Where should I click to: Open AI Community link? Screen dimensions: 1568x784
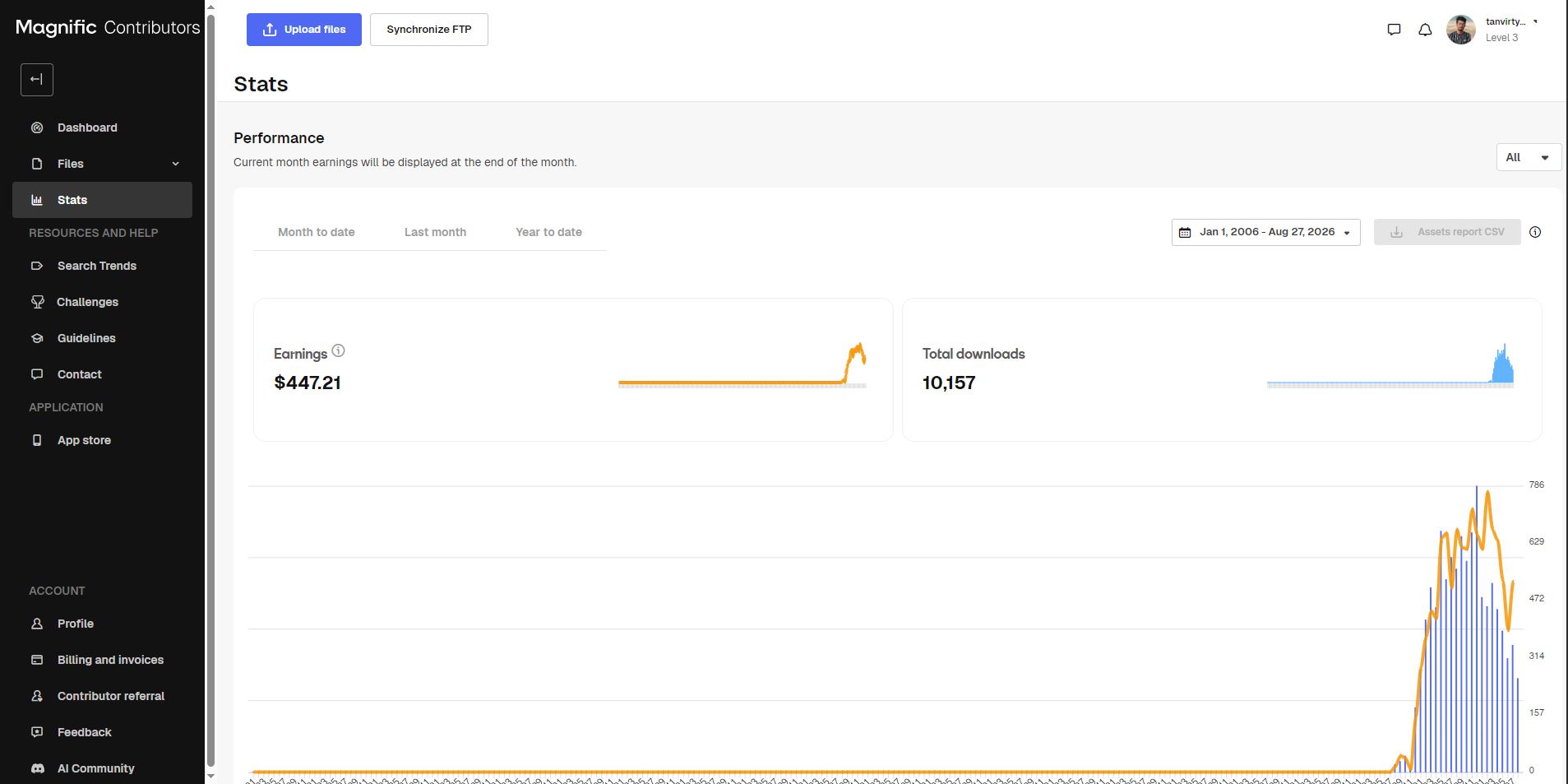coord(102,768)
